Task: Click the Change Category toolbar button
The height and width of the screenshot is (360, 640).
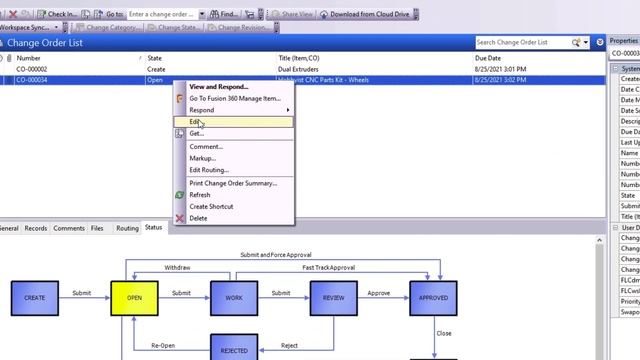Action: (107, 27)
